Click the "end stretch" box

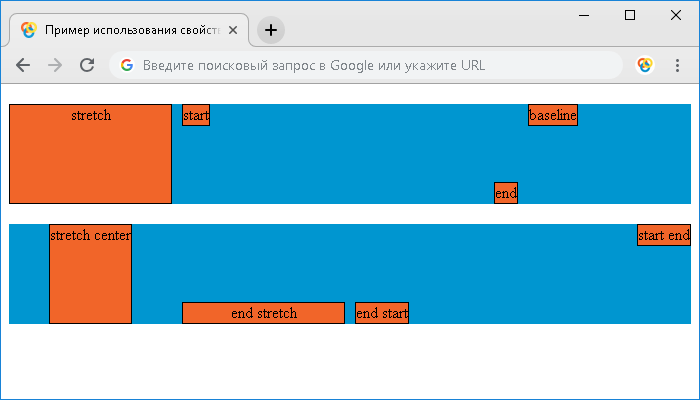tap(263, 313)
